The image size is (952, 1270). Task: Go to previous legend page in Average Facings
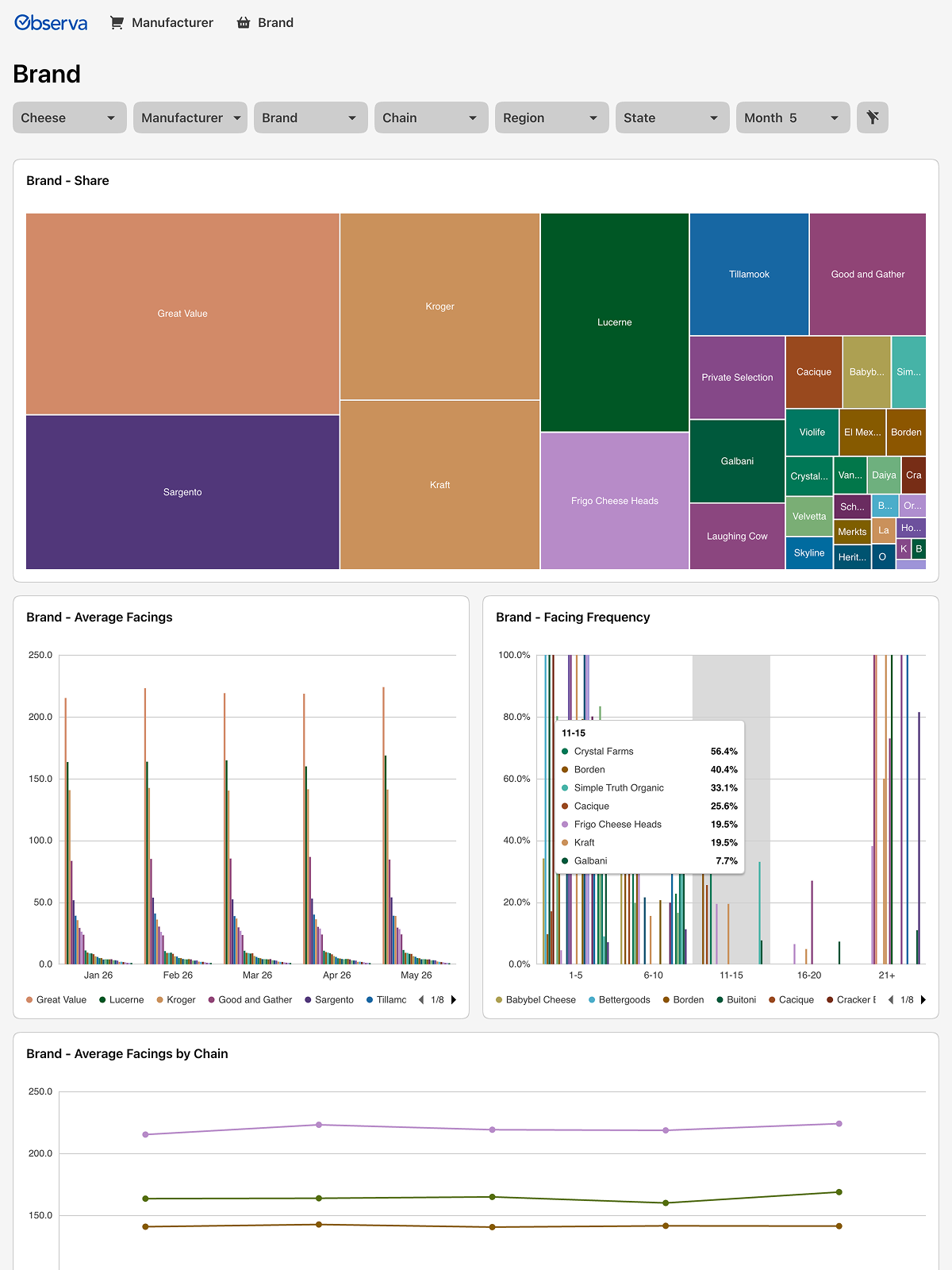(421, 1000)
